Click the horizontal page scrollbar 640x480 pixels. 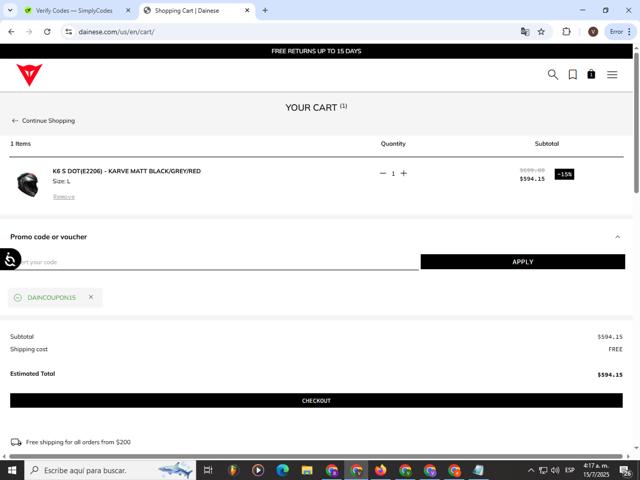click(x=316, y=456)
